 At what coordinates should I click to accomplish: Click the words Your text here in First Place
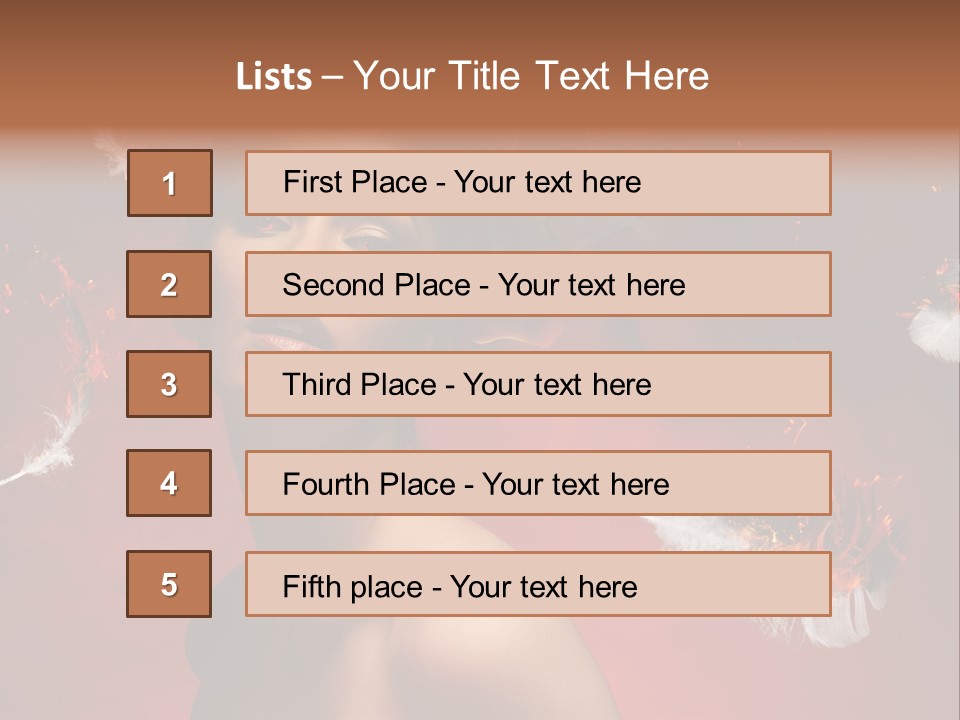point(547,183)
